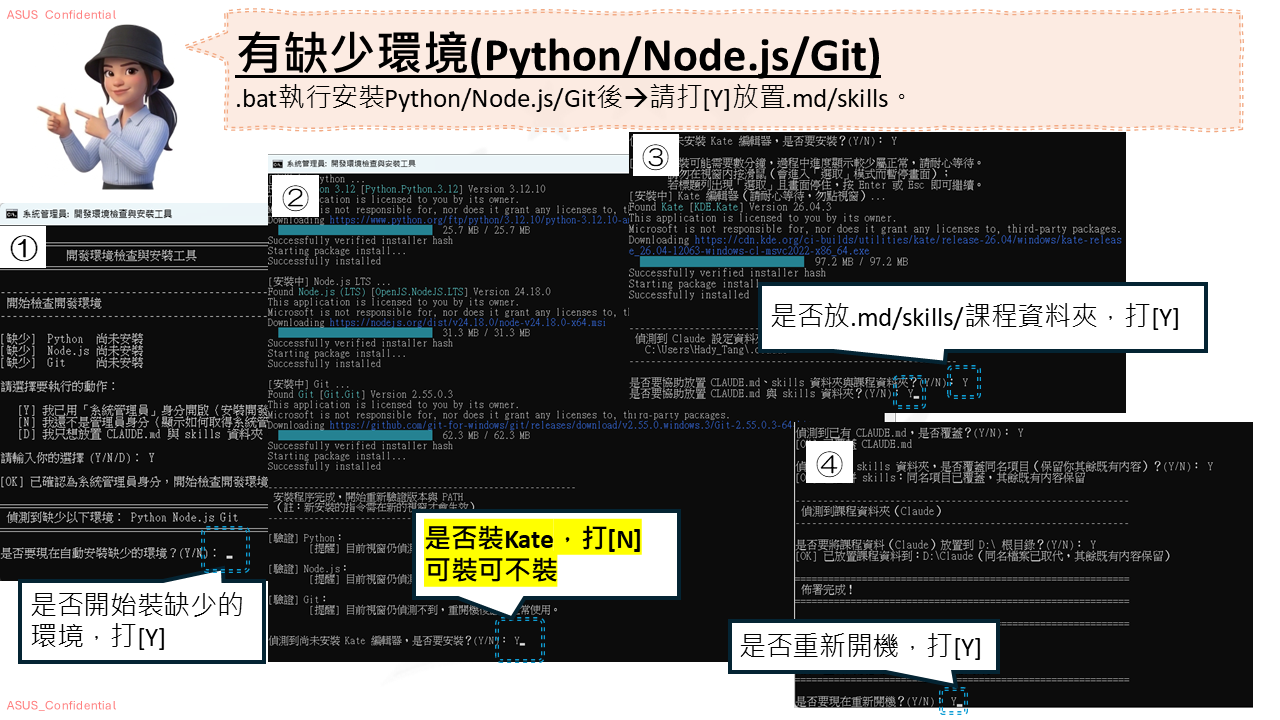1280x720 pixels.
Task: Click the '偵測到缺少以下環境: Python Node.js Git' line
Action: pyautogui.click(x=123, y=518)
